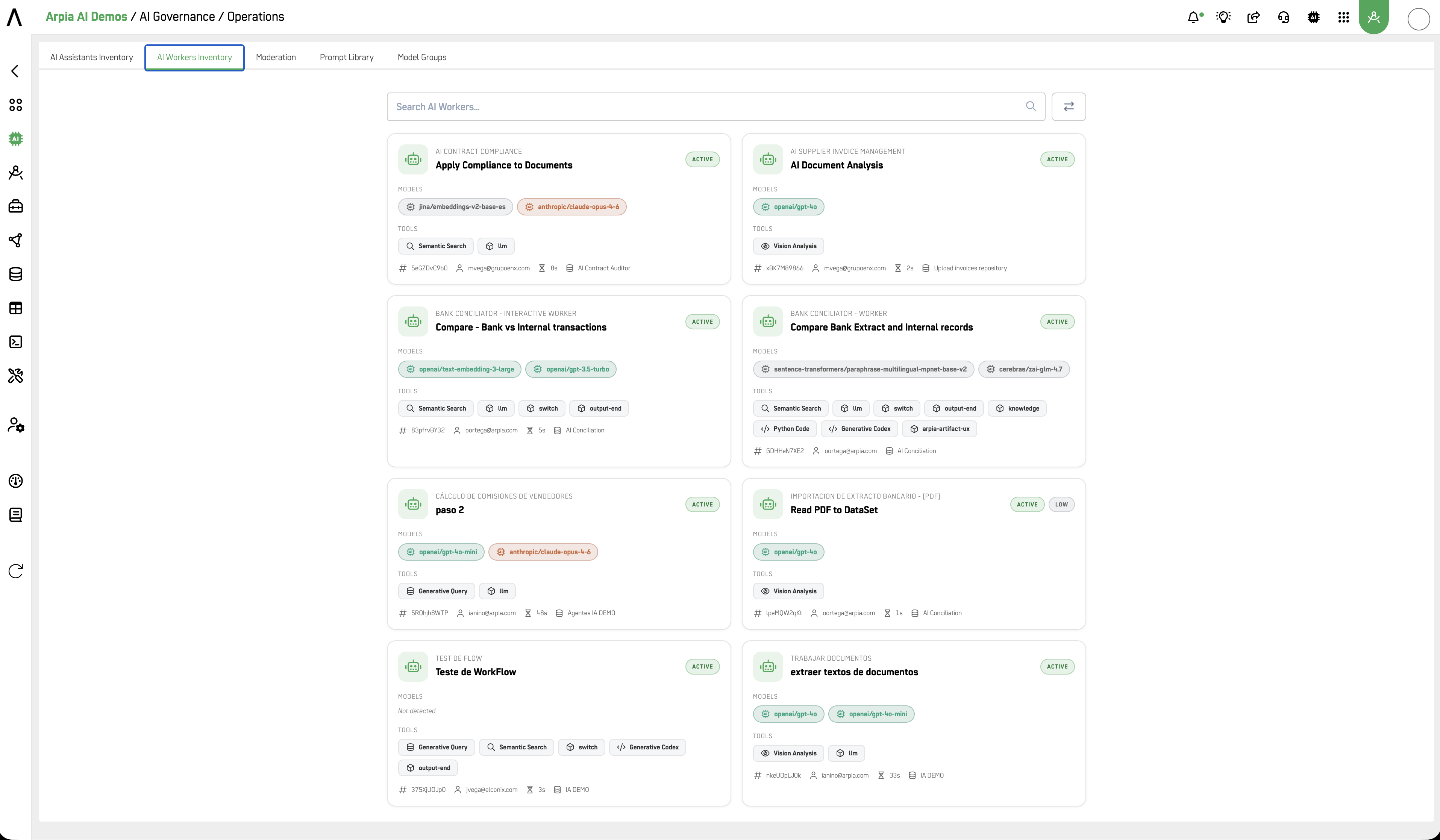
Task: Switch to the Model Groups tab
Action: tap(422, 57)
